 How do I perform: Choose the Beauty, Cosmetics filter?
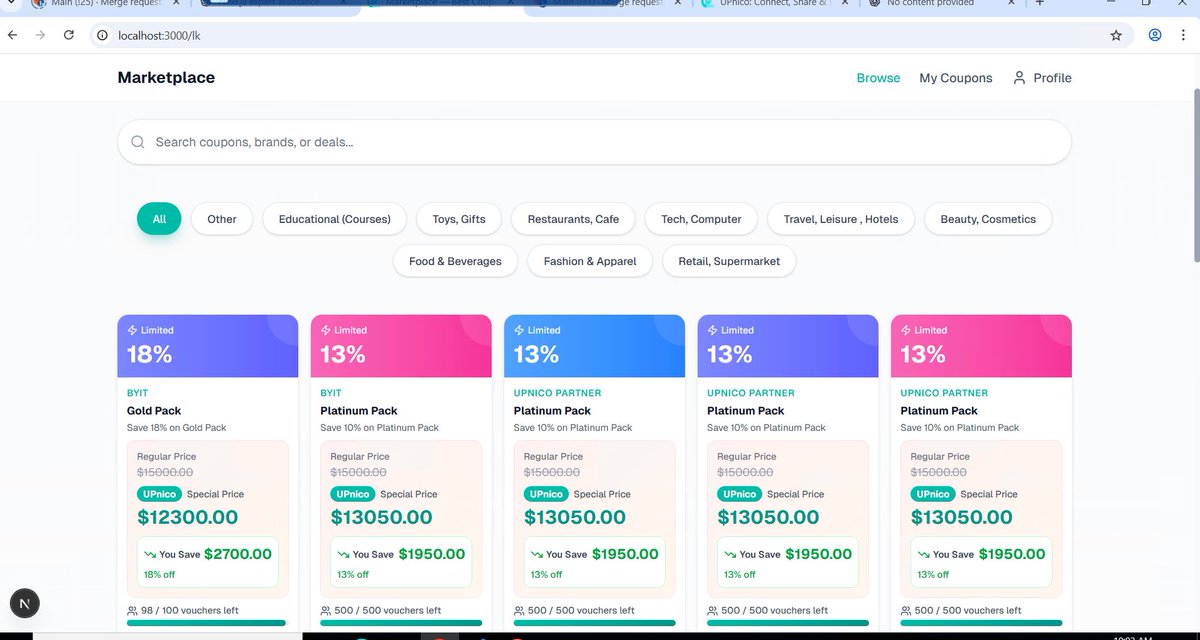coord(988,219)
